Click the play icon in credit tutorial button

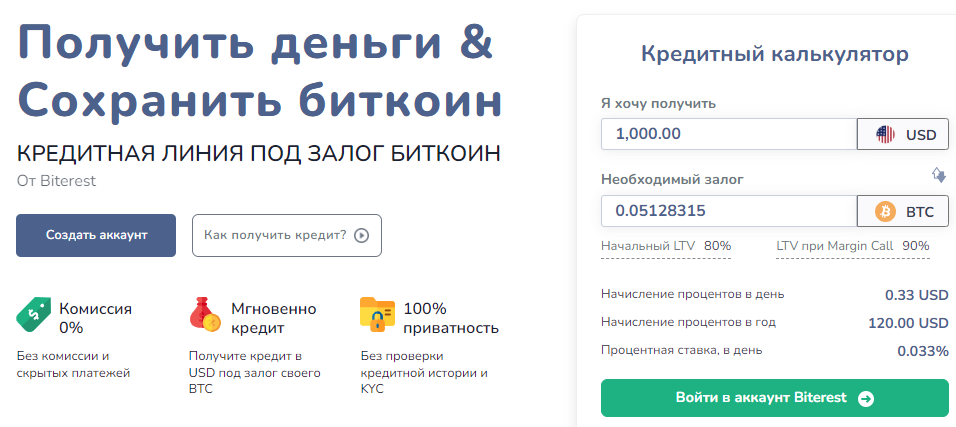coord(362,236)
